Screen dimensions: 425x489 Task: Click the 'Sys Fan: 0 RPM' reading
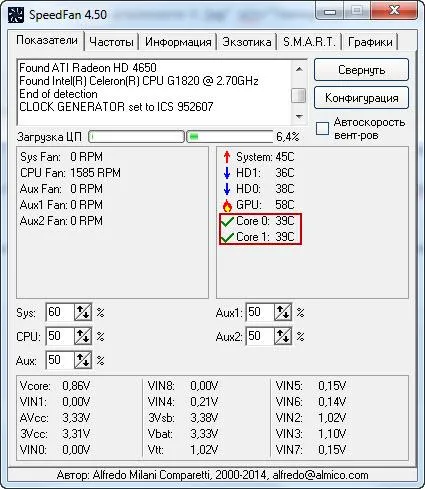[61, 157]
